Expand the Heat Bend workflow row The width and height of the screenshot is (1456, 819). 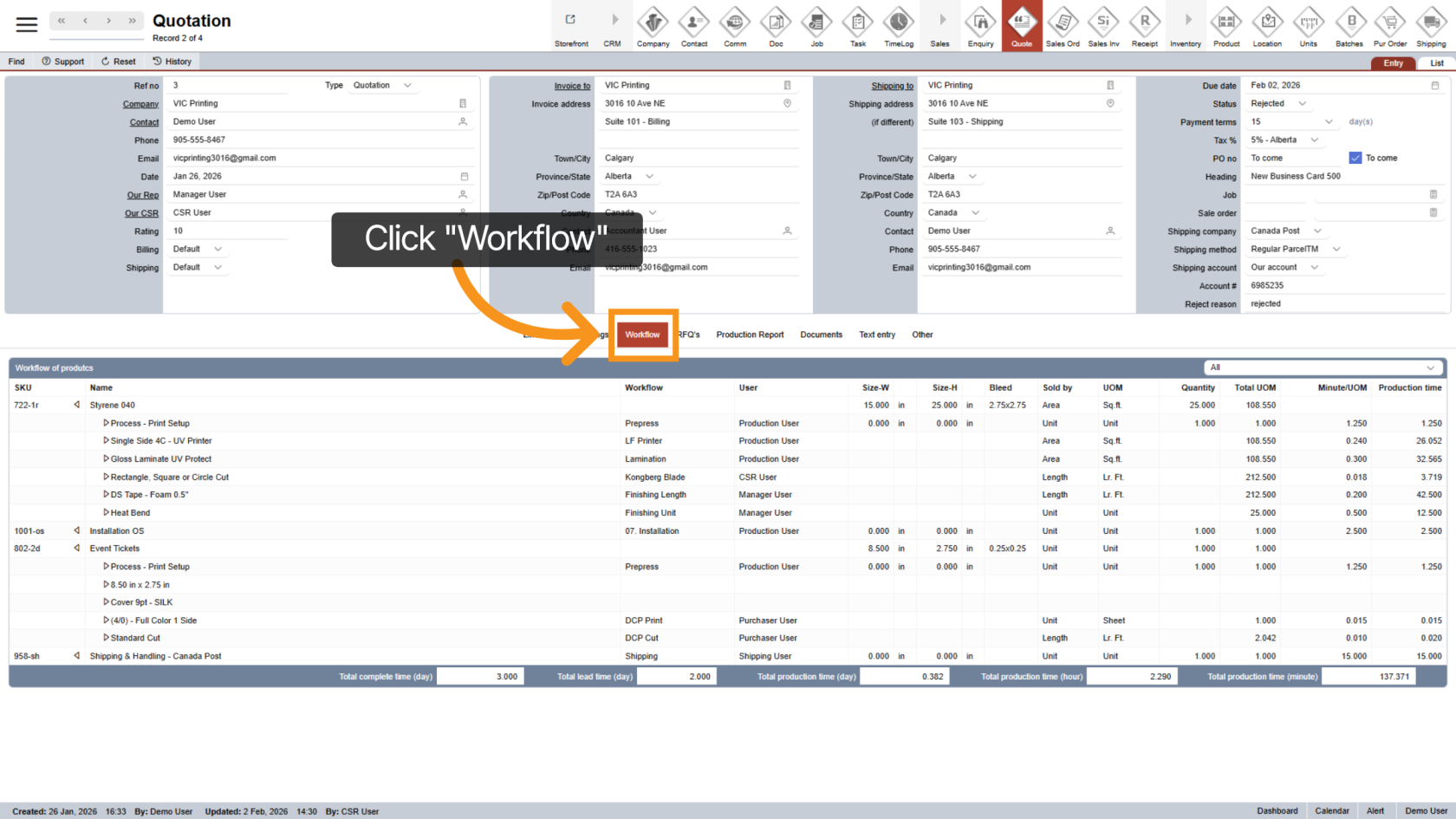106,512
